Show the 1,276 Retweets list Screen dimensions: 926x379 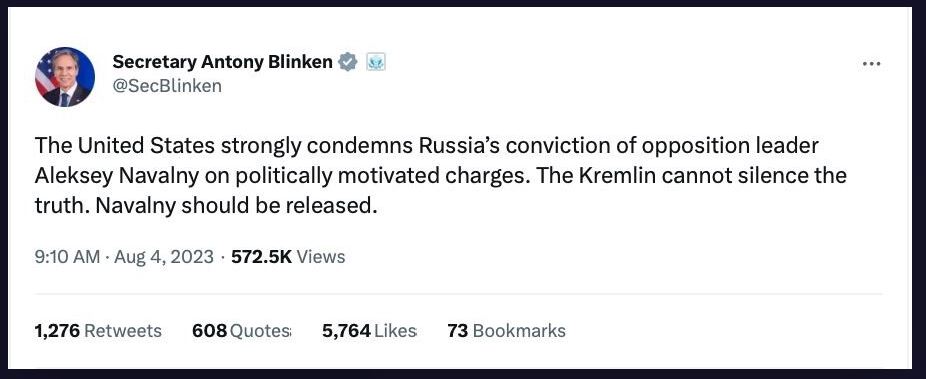pos(98,331)
